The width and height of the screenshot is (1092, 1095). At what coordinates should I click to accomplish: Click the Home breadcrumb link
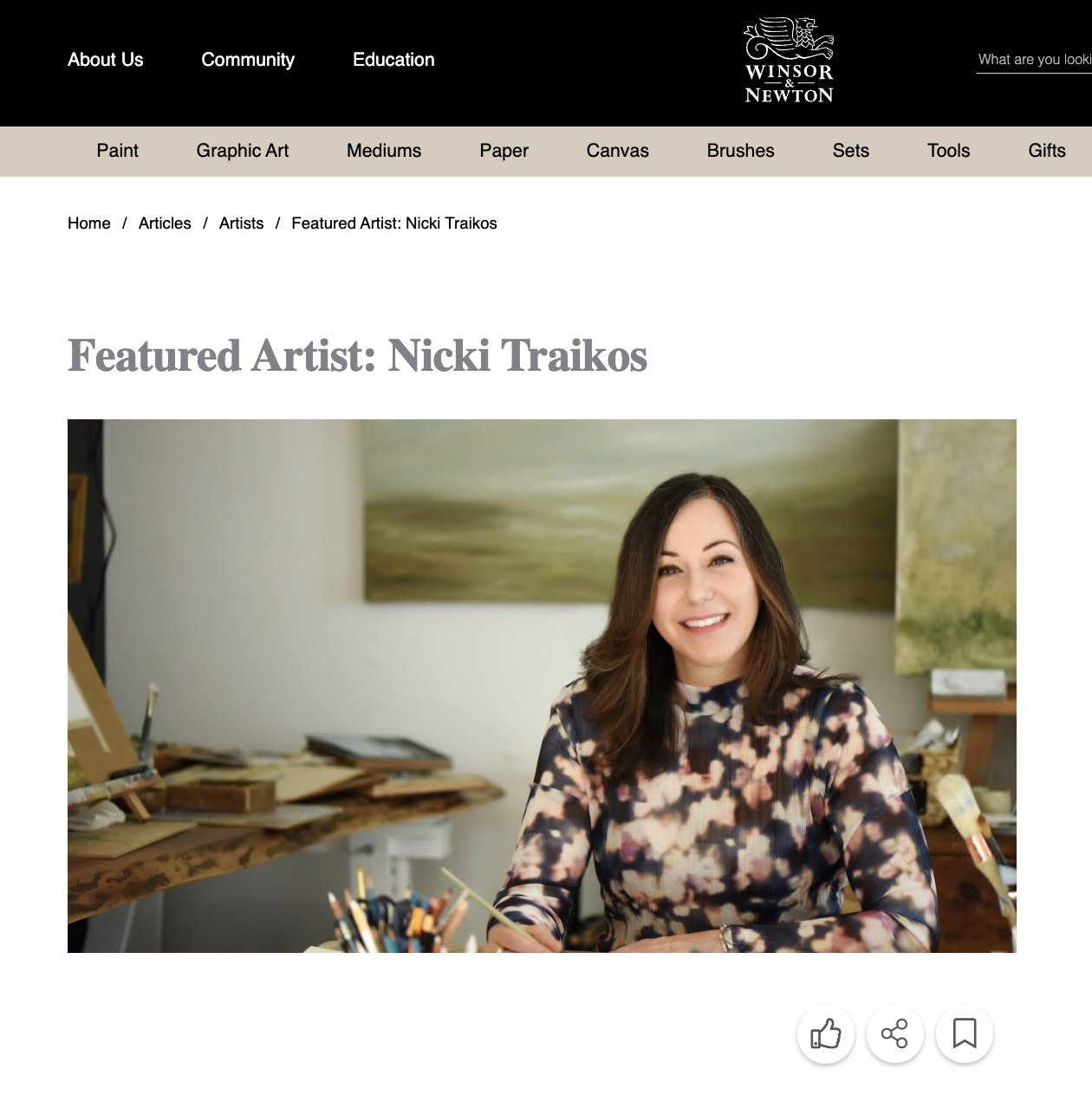[89, 224]
